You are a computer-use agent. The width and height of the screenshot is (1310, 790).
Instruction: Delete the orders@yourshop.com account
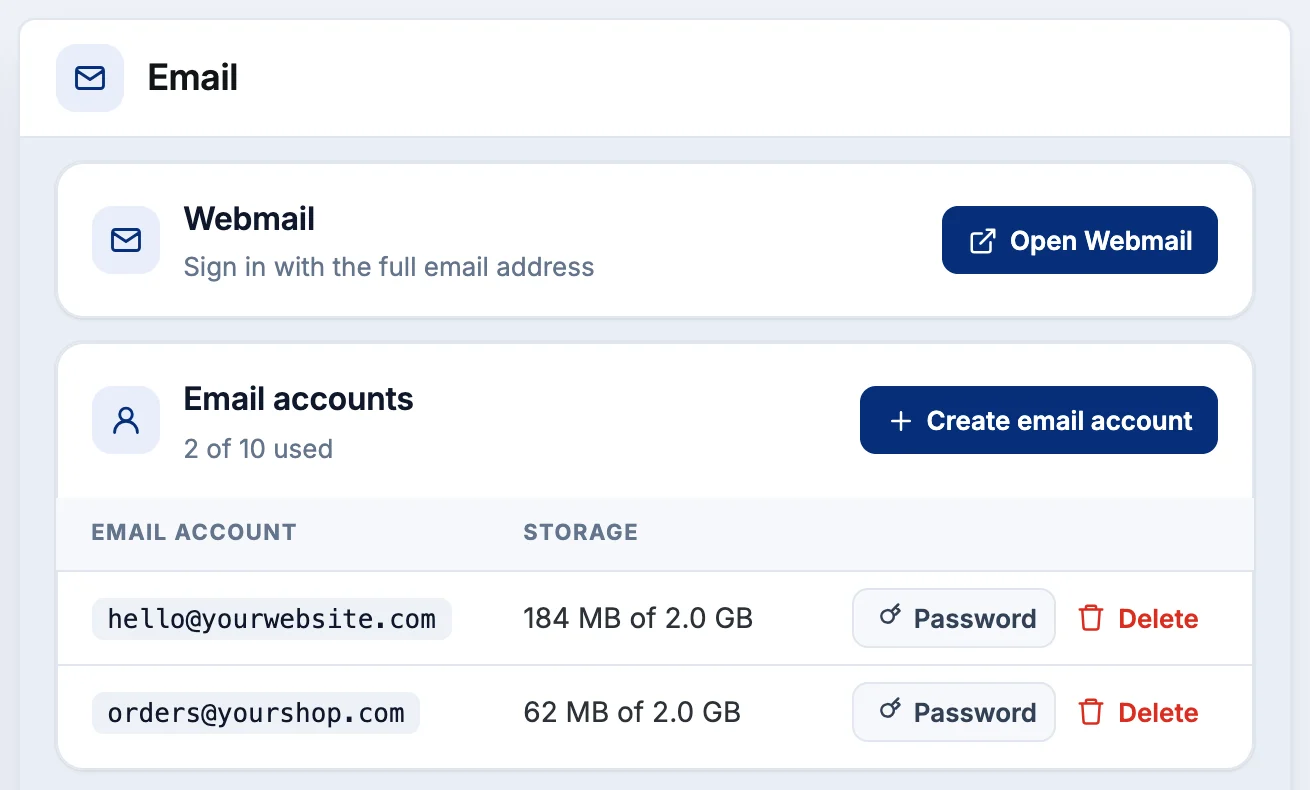click(1139, 712)
